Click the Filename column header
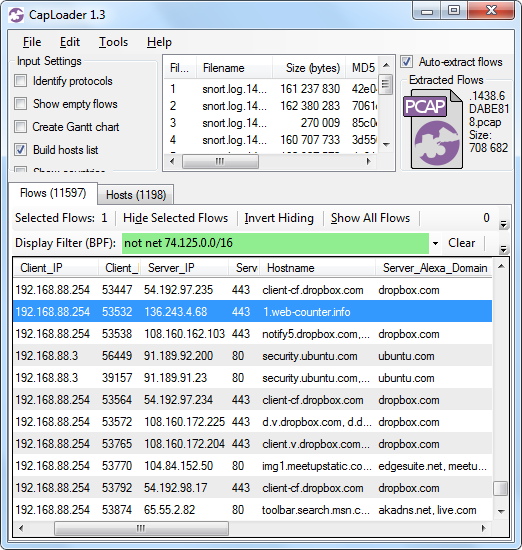 (234, 68)
